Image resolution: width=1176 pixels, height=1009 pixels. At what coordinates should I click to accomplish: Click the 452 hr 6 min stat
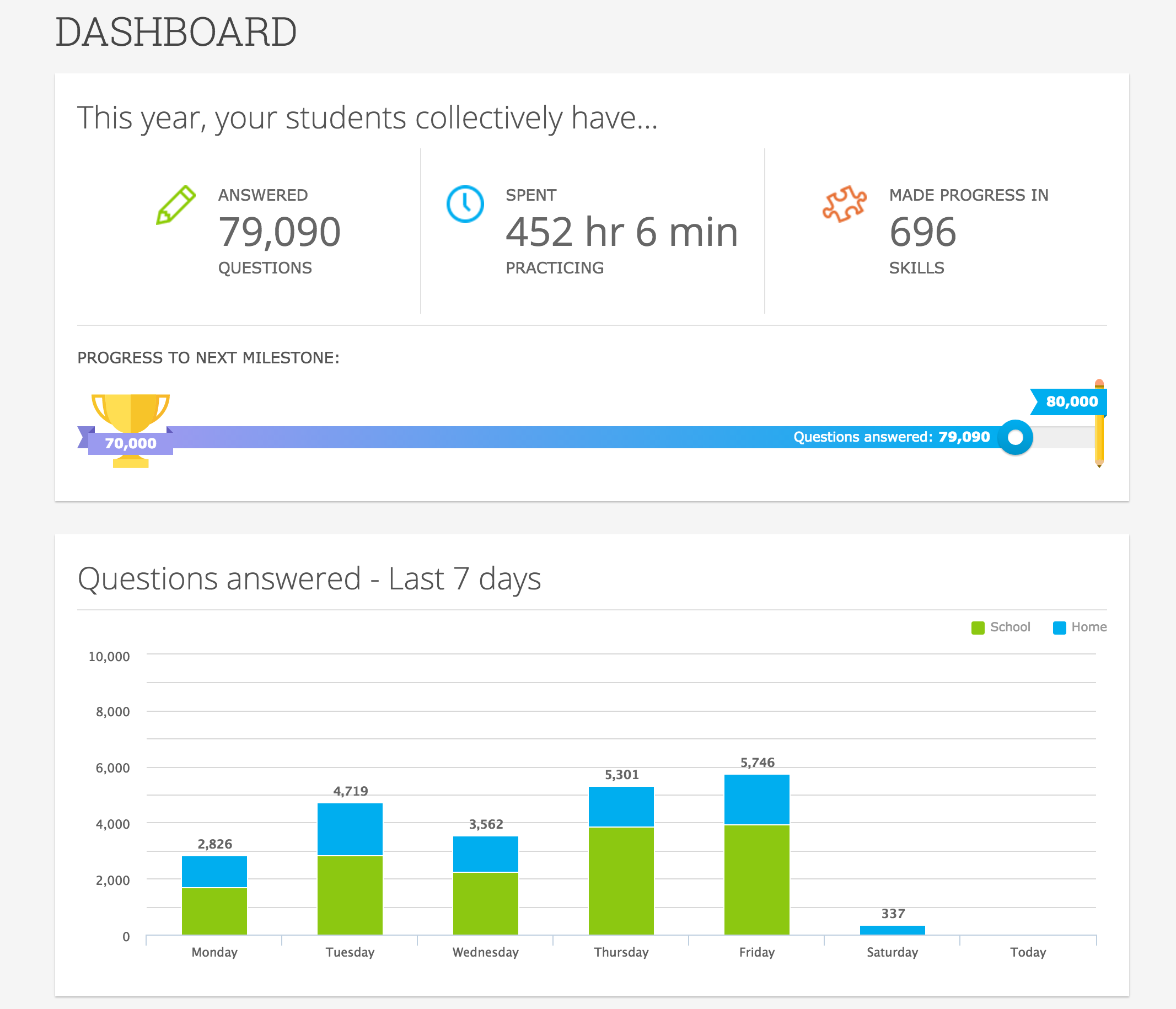(621, 232)
